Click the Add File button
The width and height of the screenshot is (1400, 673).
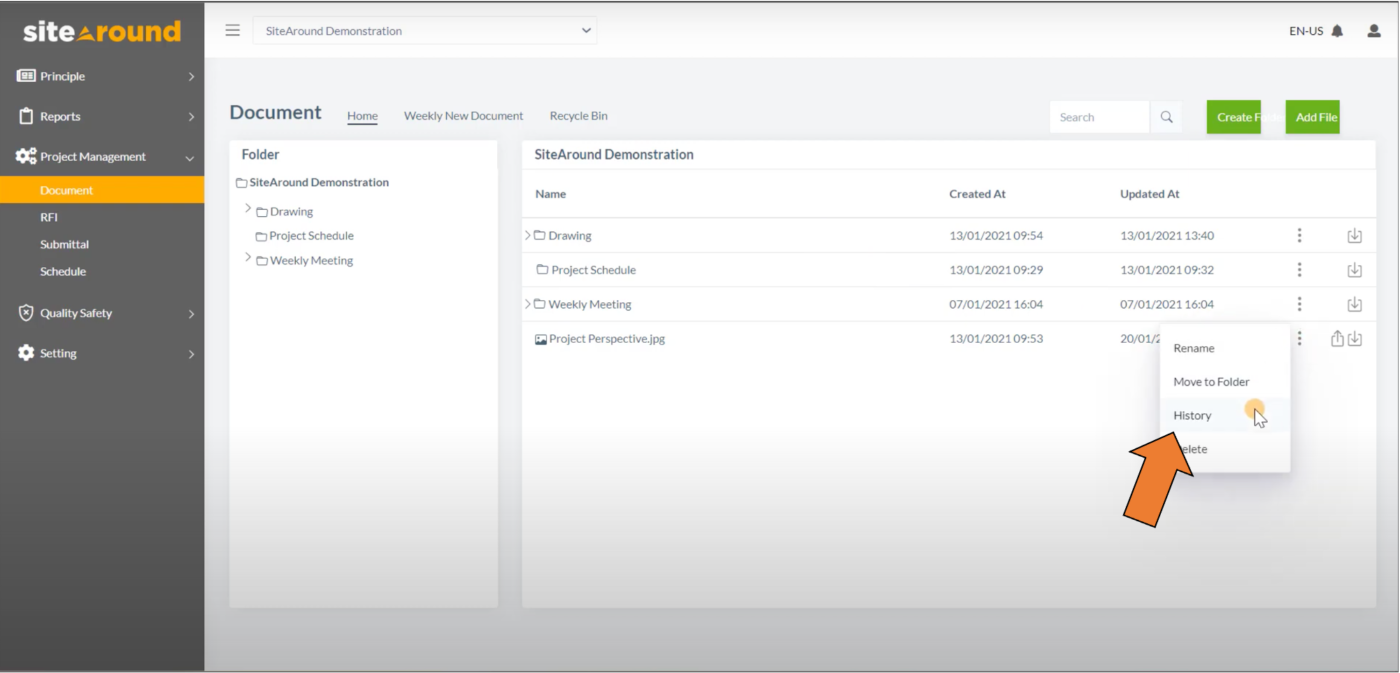pyautogui.click(x=1313, y=117)
